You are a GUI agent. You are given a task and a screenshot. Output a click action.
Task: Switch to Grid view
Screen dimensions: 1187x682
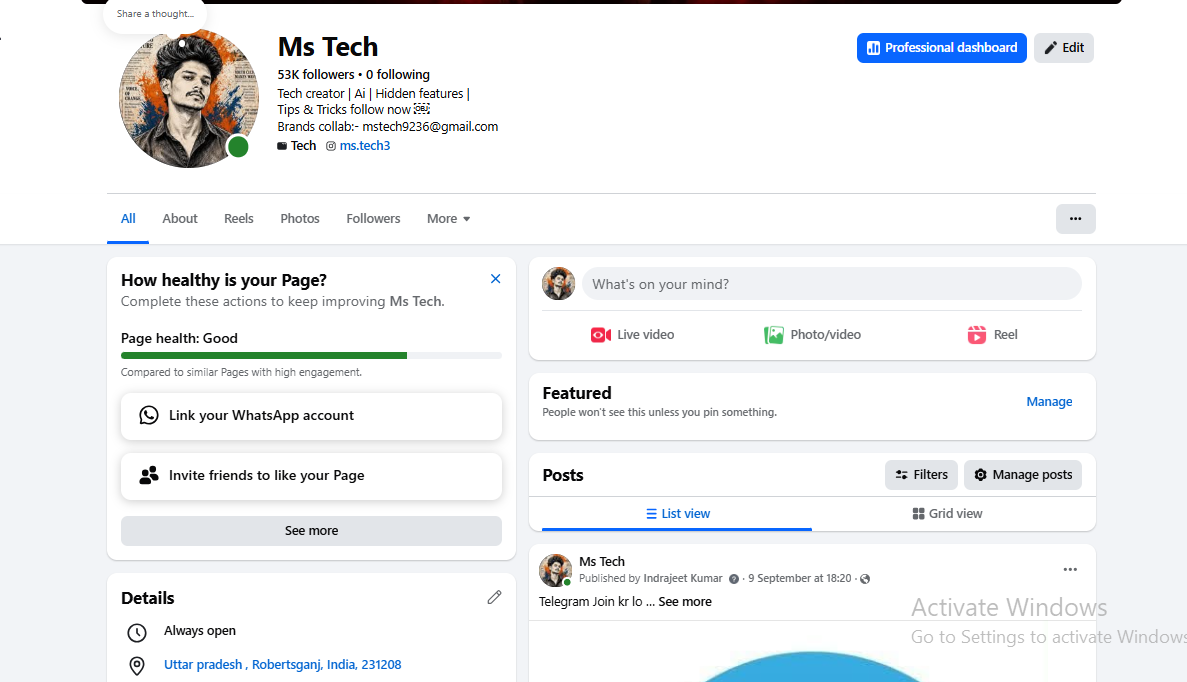click(x=947, y=513)
